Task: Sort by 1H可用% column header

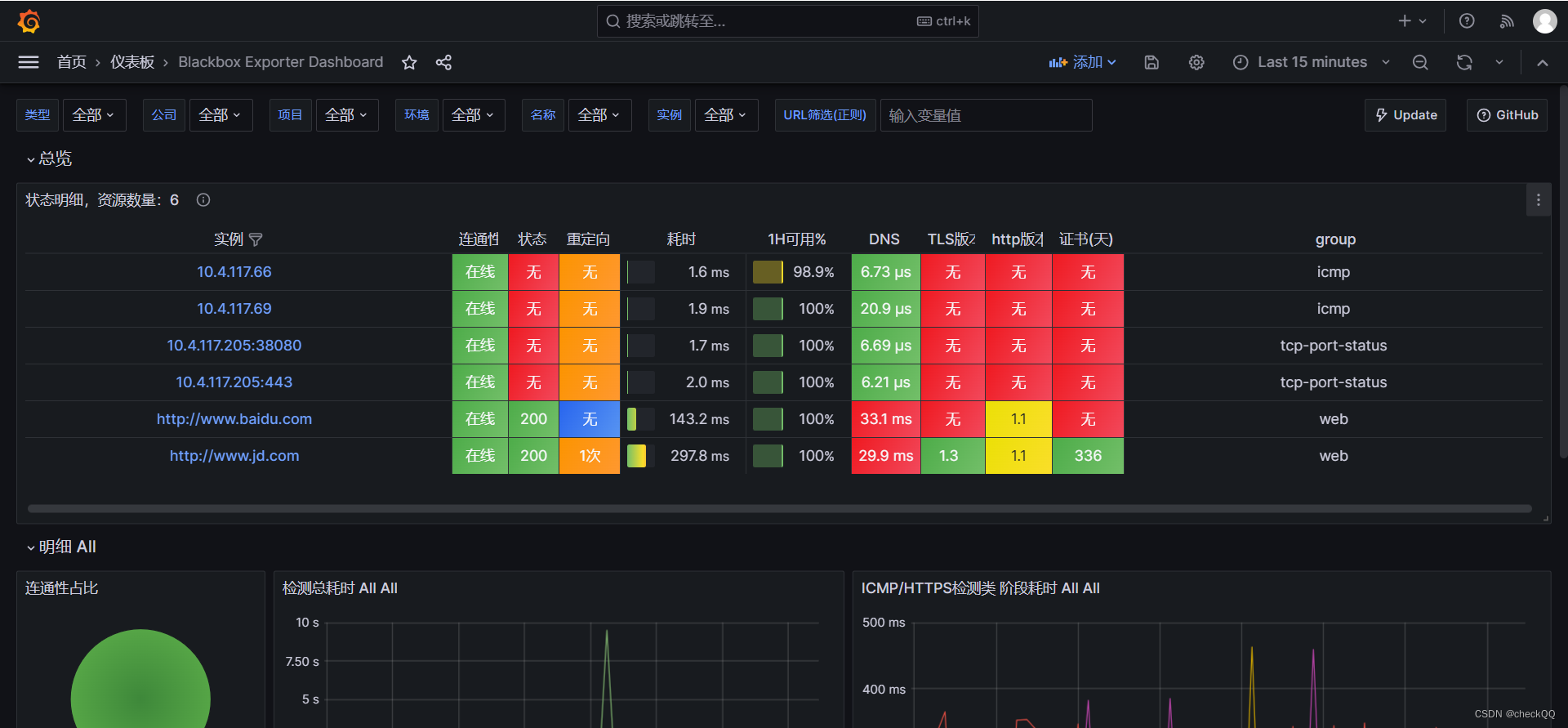Action: click(x=796, y=239)
